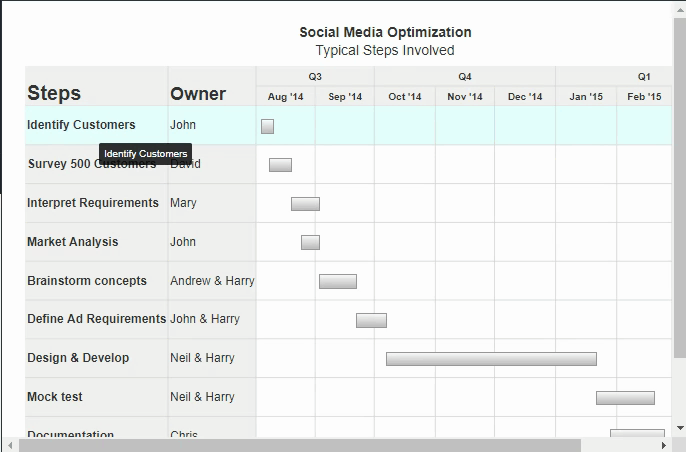The image size is (686, 452).
Task: Click the Documentation task bar
Action: click(x=637, y=434)
